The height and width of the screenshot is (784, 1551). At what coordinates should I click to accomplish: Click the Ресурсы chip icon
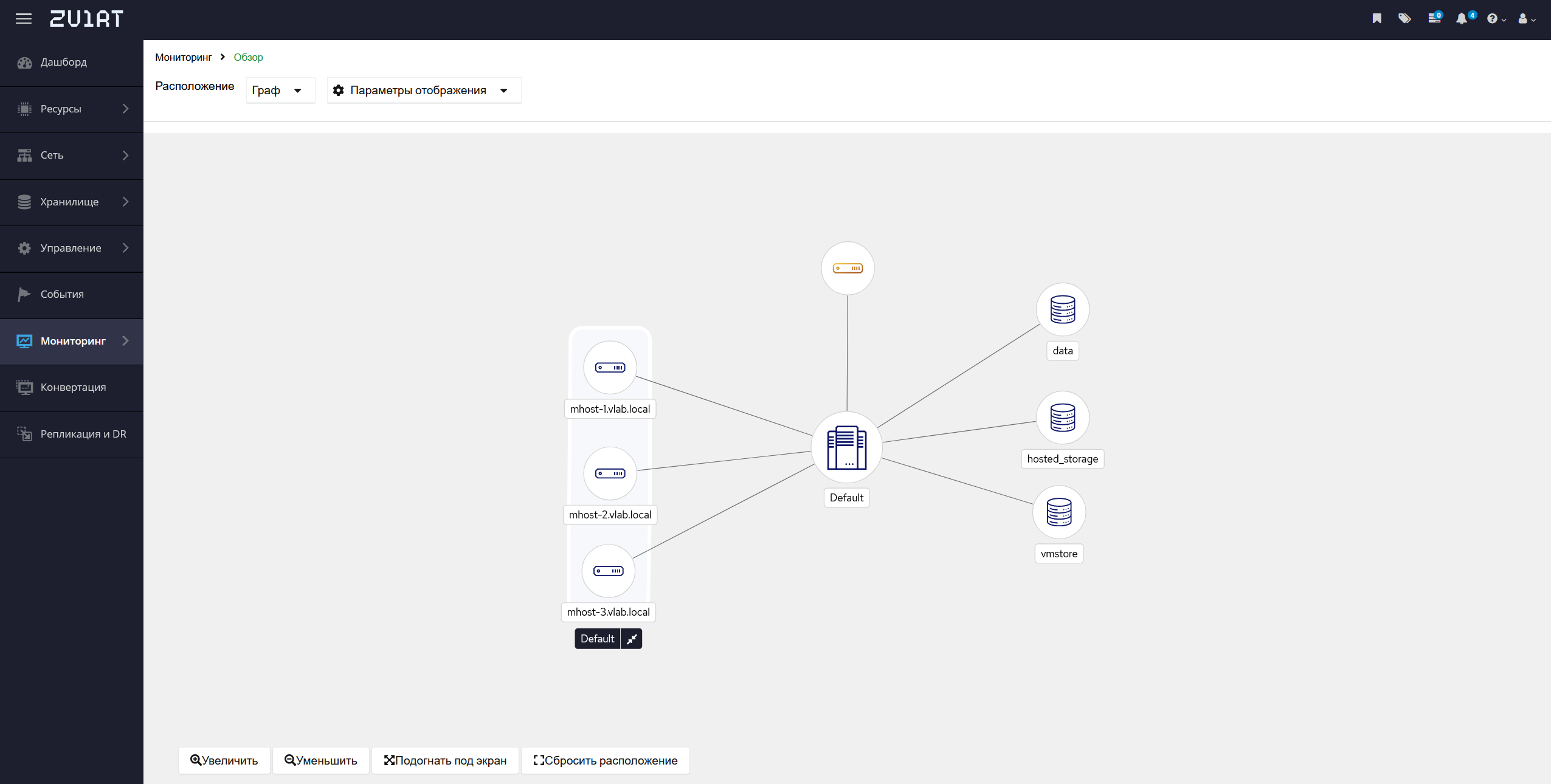coord(24,109)
